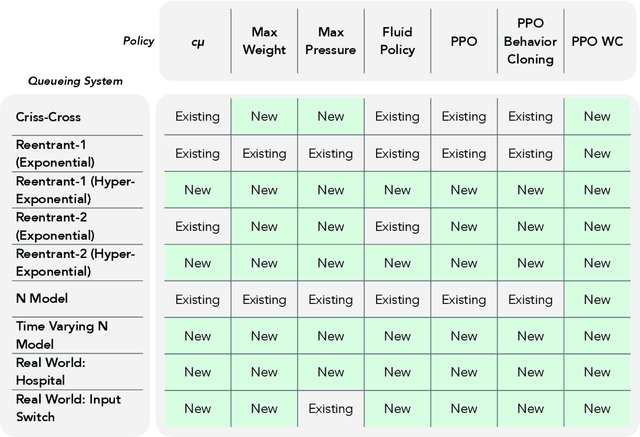
Task: Click the Queueing System axis label
Action: coord(74,81)
